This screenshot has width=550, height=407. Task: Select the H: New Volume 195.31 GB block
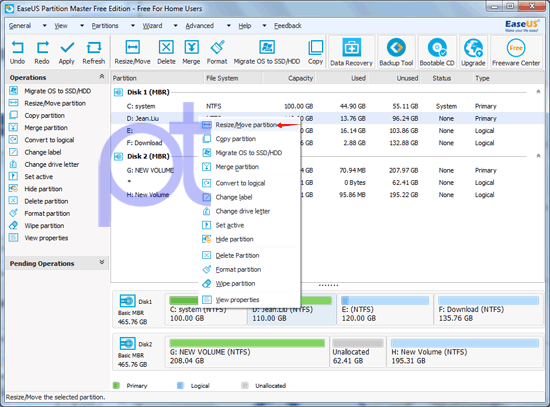pos(465,352)
